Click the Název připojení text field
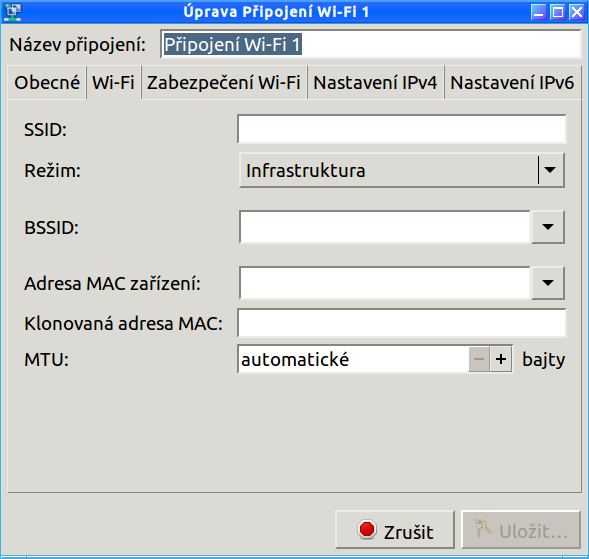 point(371,44)
